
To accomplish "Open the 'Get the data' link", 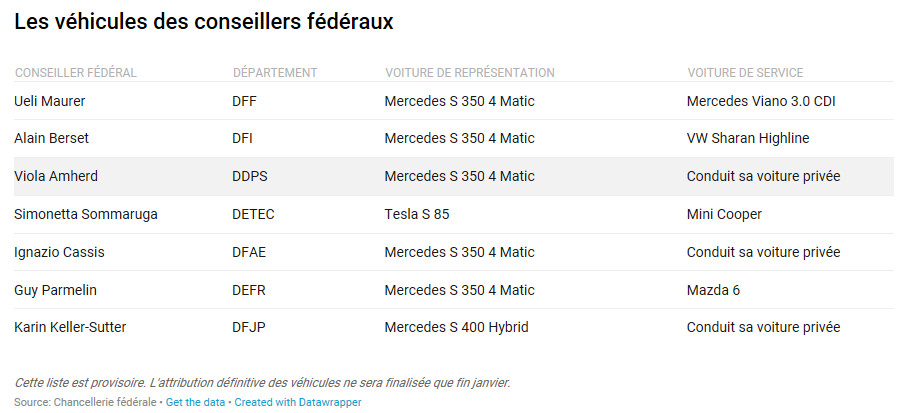I will click(x=195, y=402).
